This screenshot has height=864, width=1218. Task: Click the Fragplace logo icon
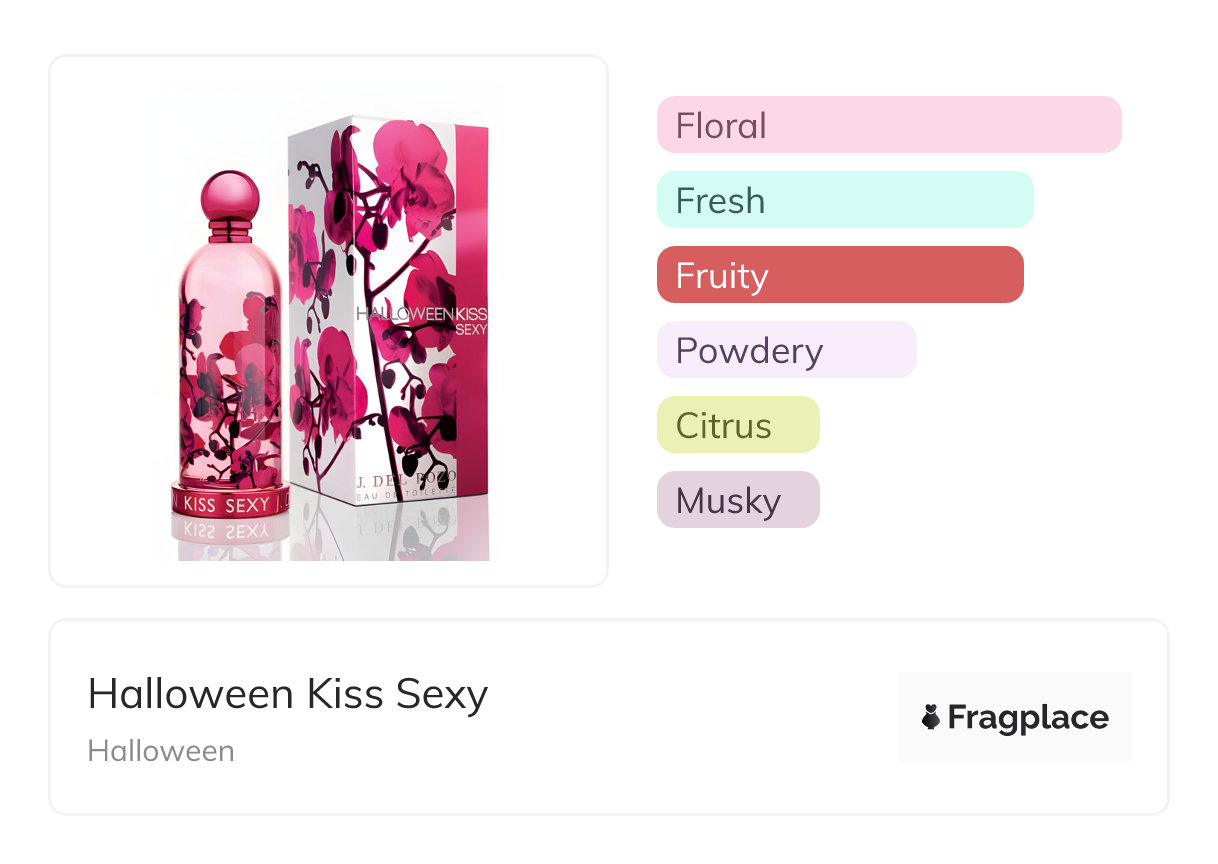click(931, 717)
